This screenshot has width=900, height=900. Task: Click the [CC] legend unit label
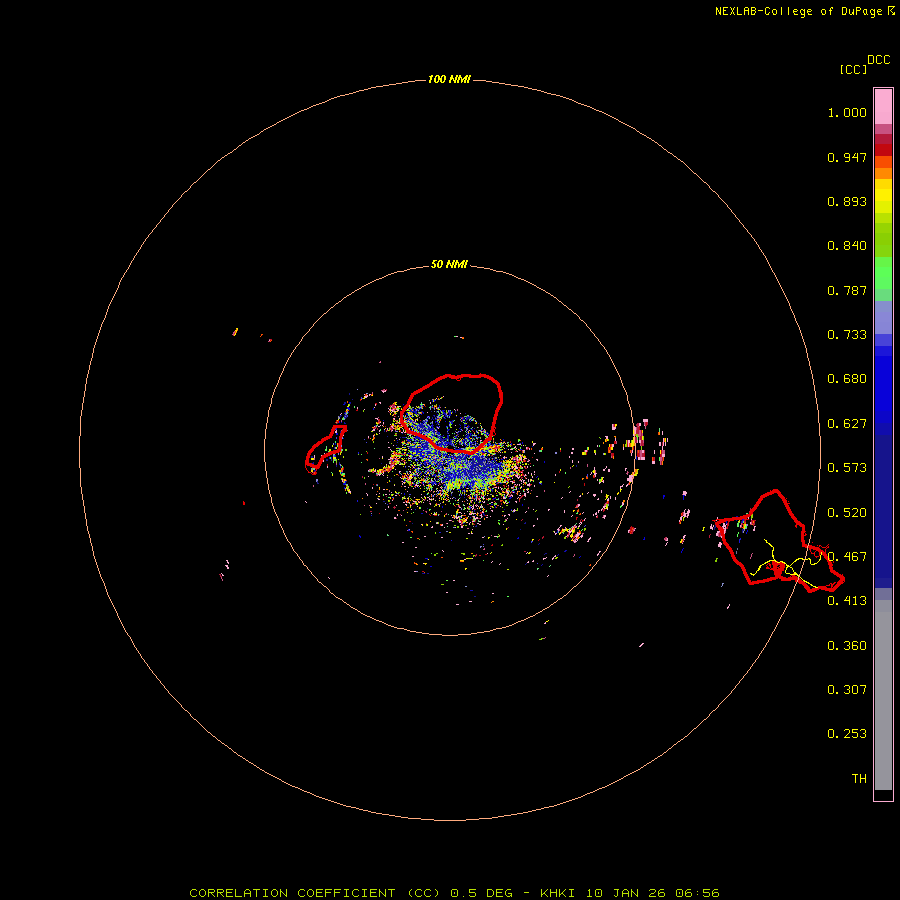pos(853,69)
